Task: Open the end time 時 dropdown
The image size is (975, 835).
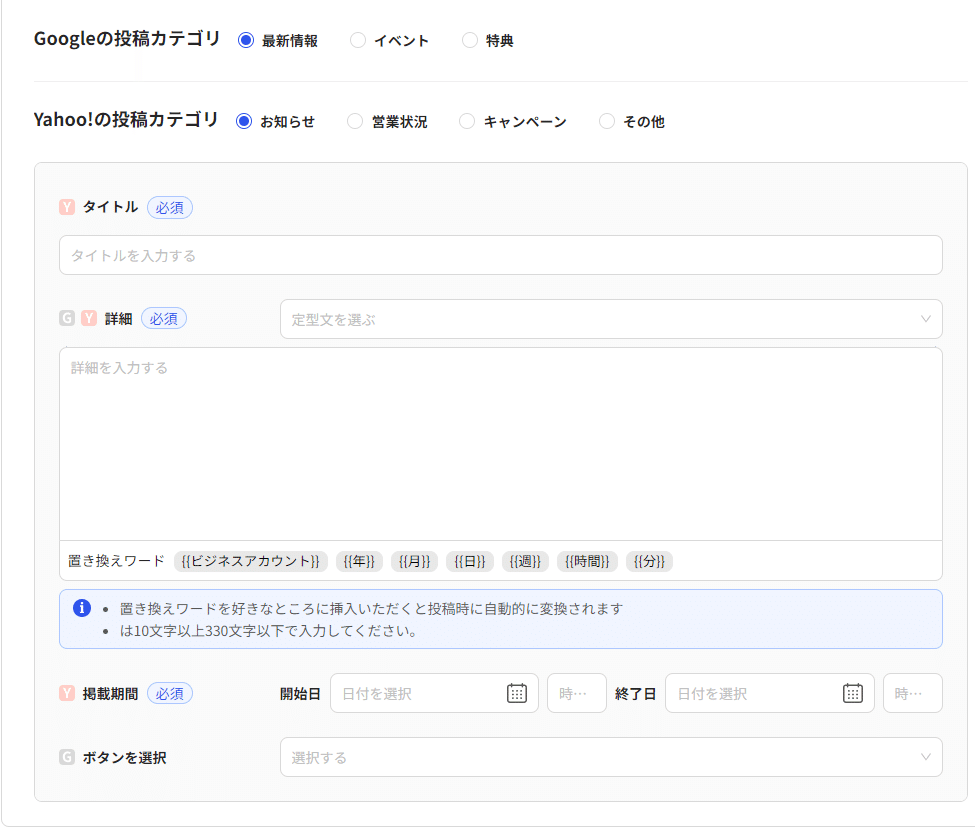Action: [912, 693]
